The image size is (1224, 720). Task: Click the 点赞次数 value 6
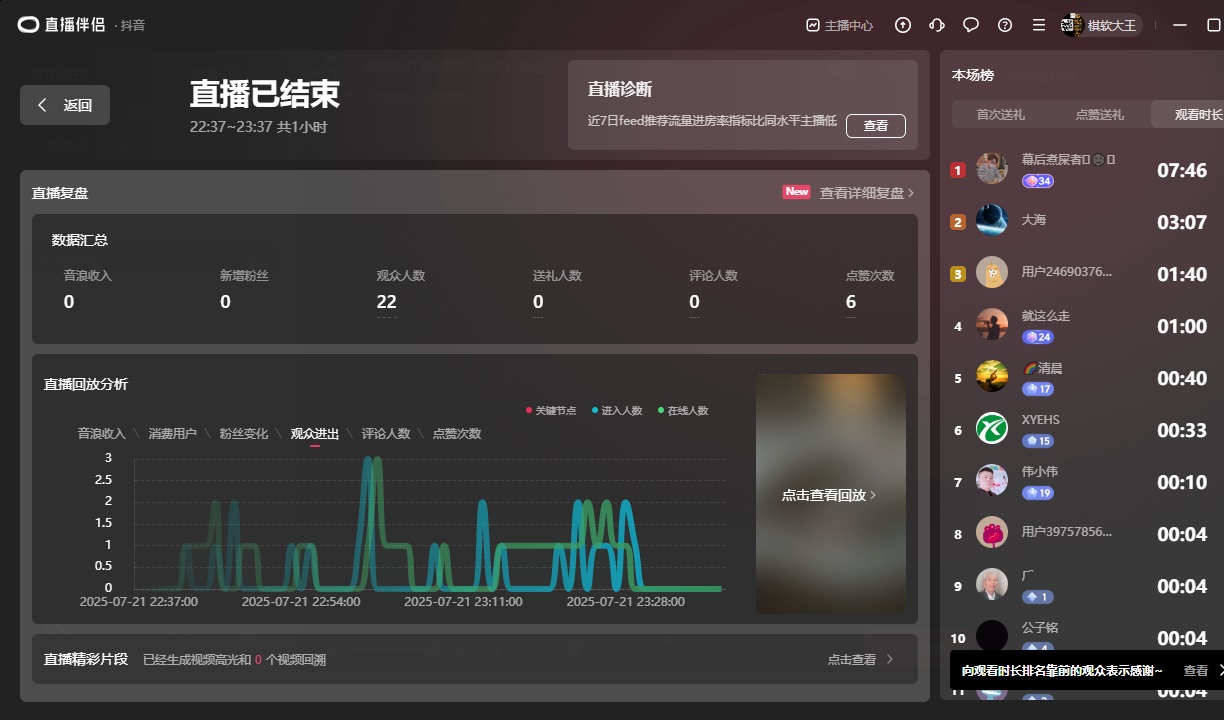(x=851, y=302)
